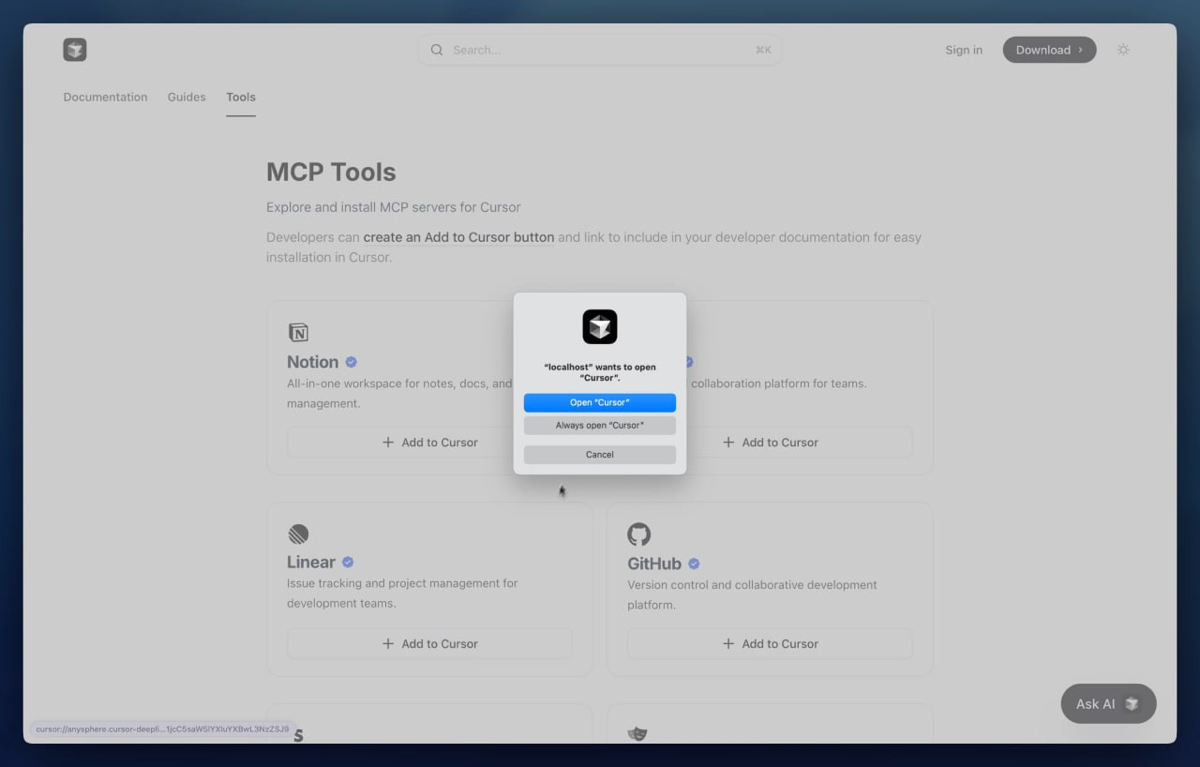Click the "localhost" wants to open message
Screen dimensions: 1200x767
600,372
